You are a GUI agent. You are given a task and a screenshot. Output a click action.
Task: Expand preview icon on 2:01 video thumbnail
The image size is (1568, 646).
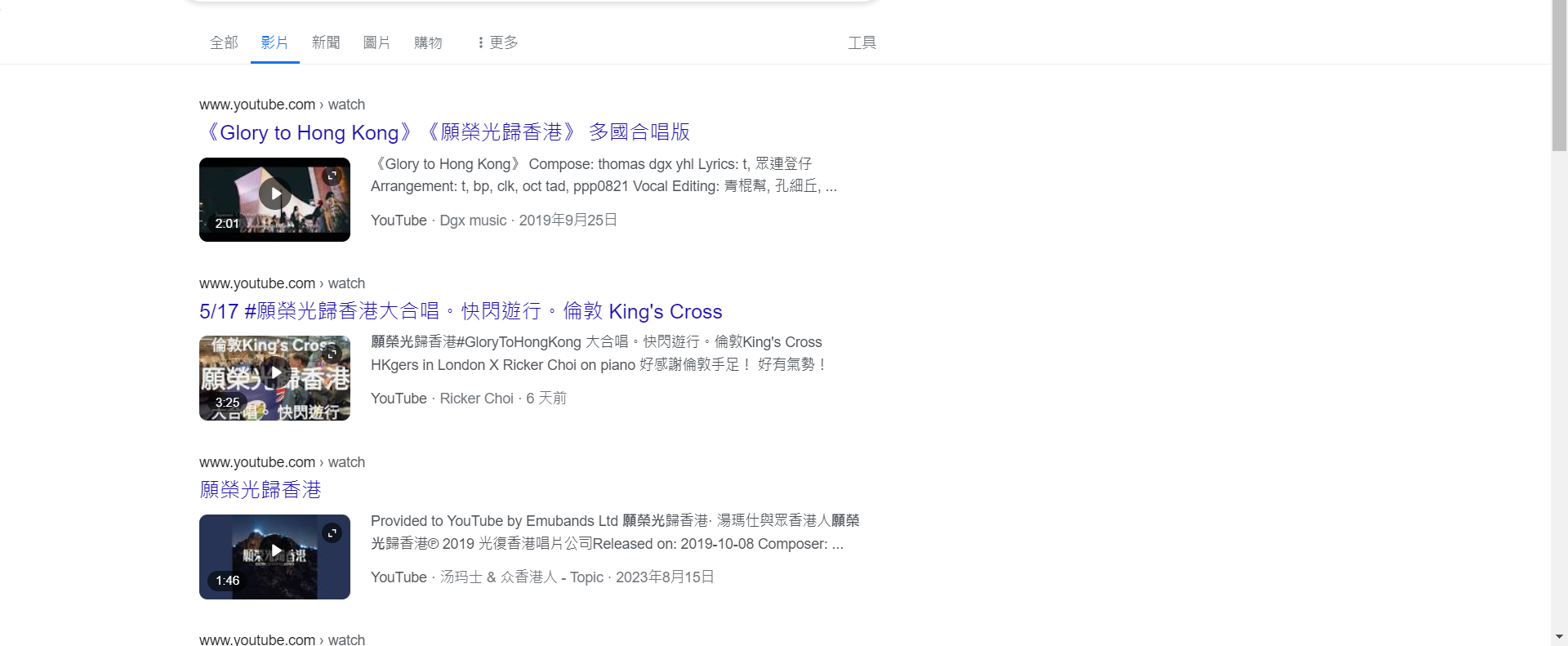coord(332,176)
